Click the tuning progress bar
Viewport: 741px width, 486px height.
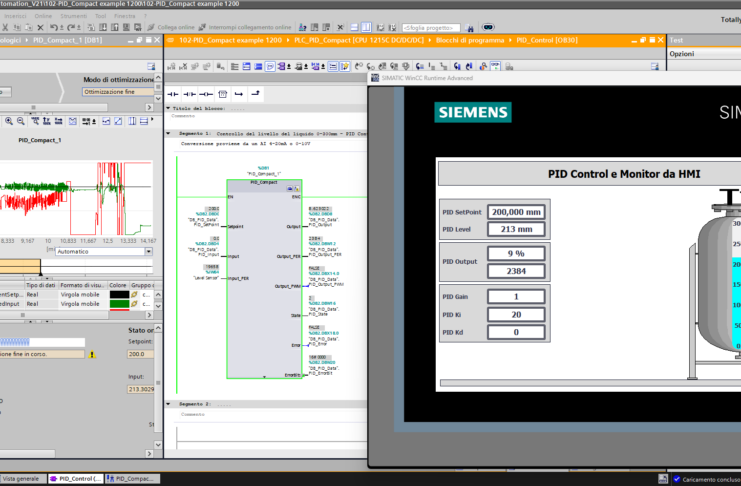point(42,342)
